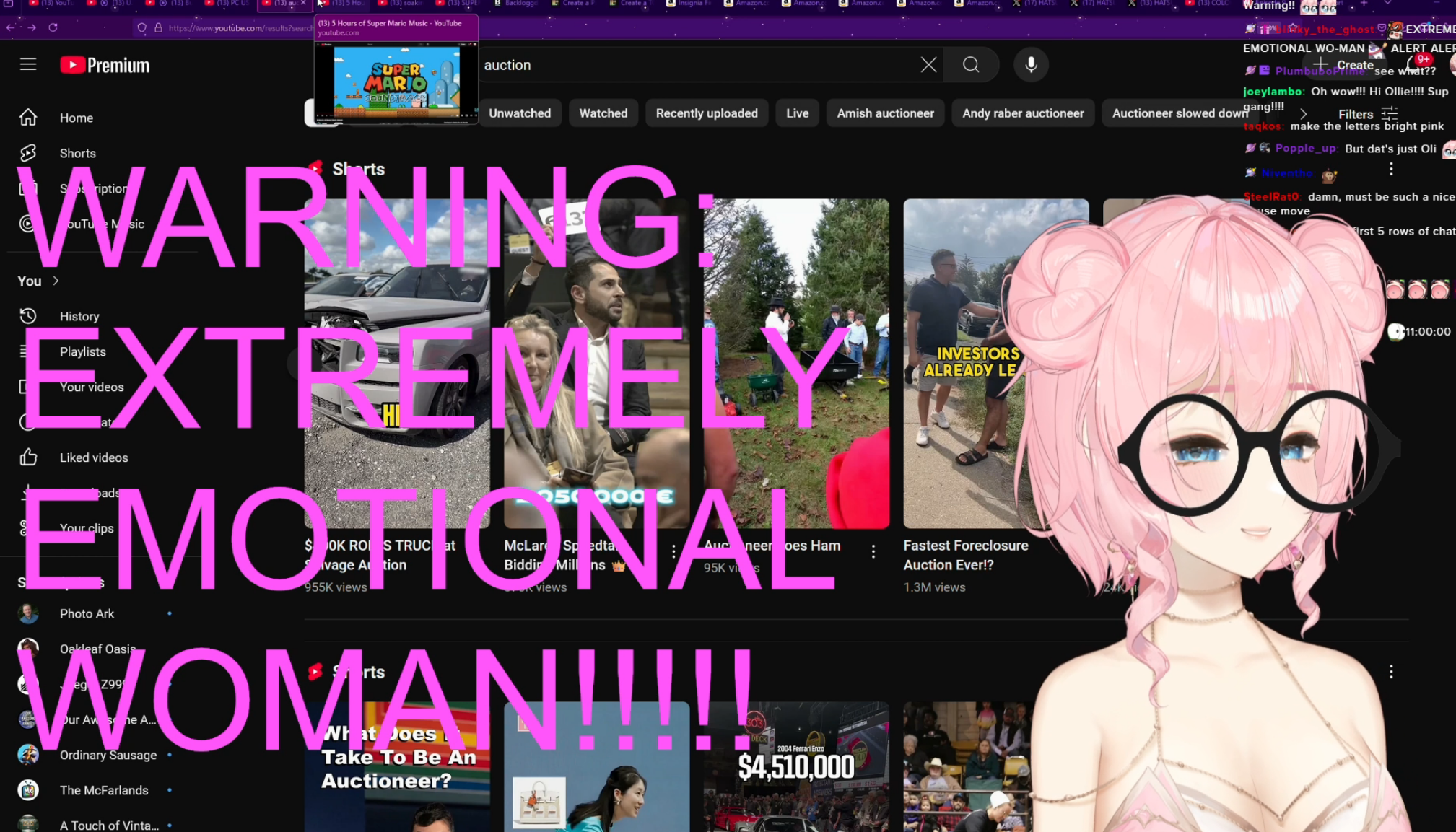The width and height of the screenshot is (1456, 832).
Task: Select the Andy raber auctioneer chip
Action: pyautogui.click(x=1023, y=113)
